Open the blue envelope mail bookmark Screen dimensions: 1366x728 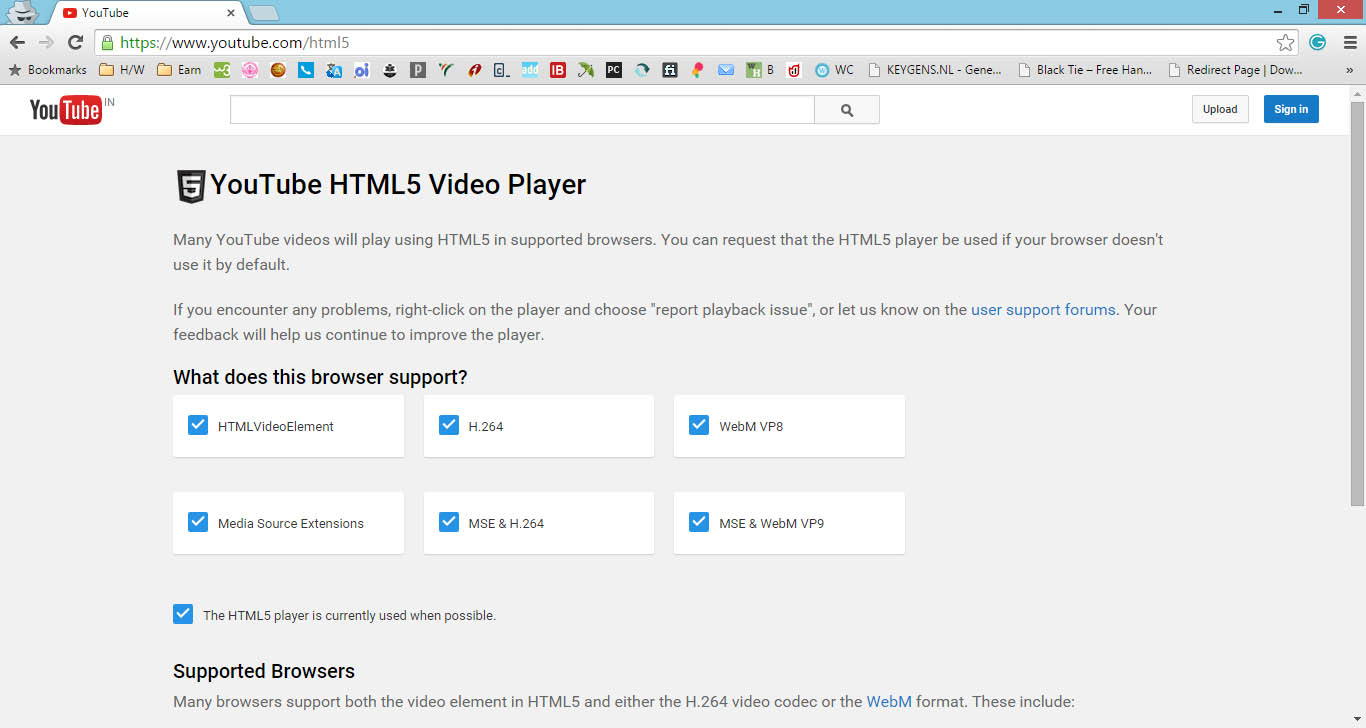coord(726,70)
